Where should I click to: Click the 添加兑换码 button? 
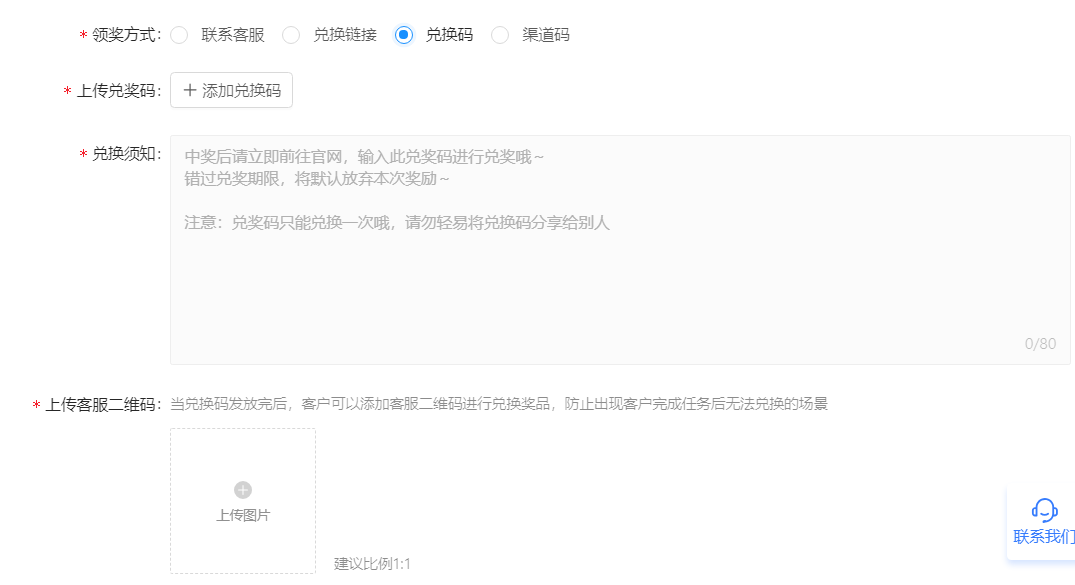click(x=231, y=90)
